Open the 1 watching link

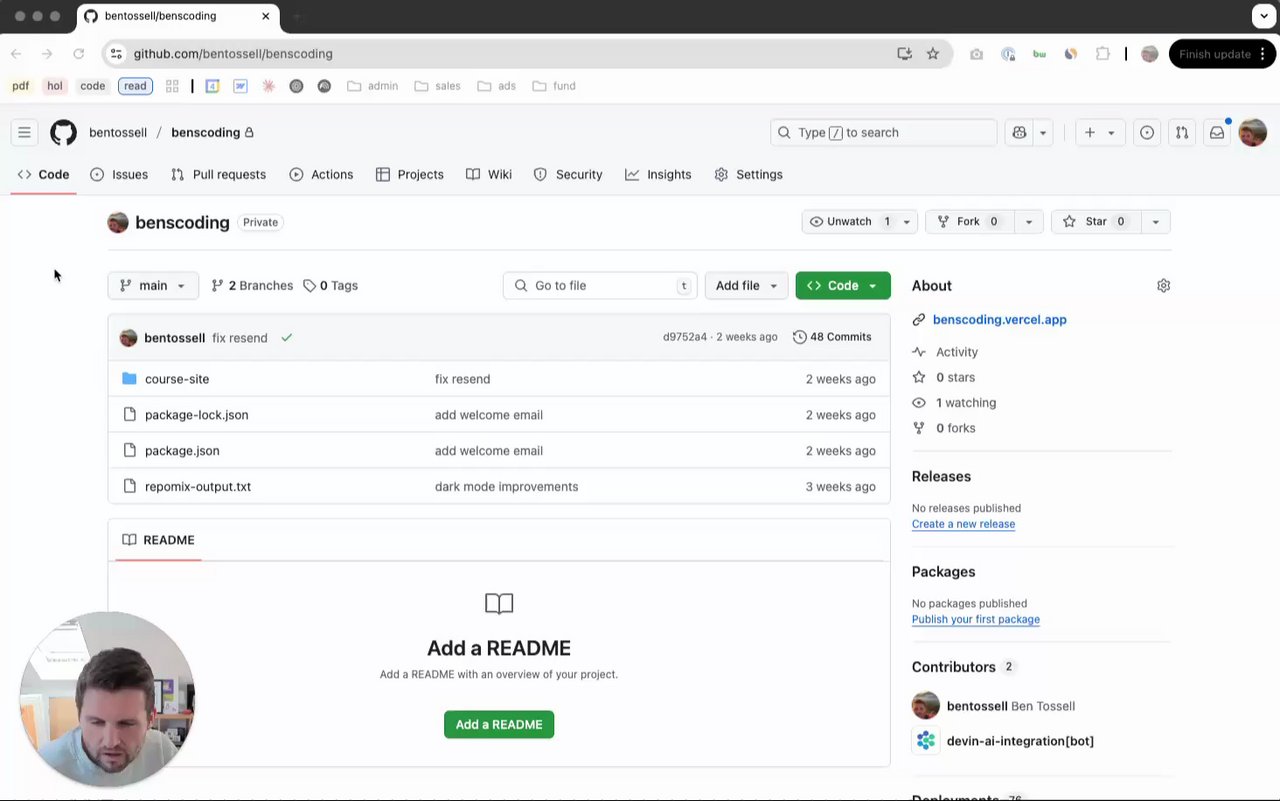(x=965, y=402)
